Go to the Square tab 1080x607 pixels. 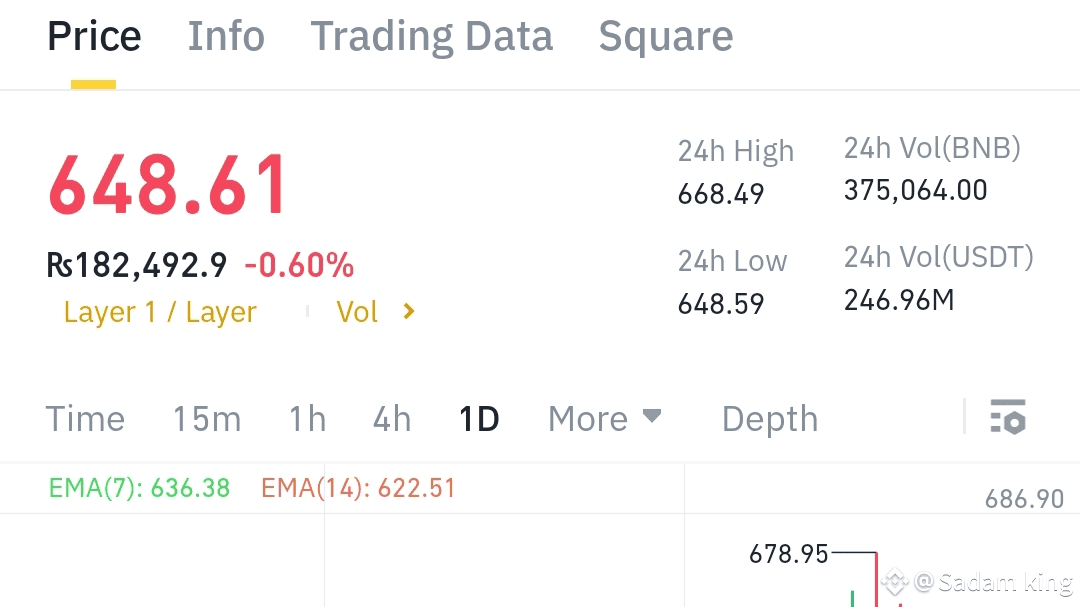pyautogui.click(x=665, y=37)
